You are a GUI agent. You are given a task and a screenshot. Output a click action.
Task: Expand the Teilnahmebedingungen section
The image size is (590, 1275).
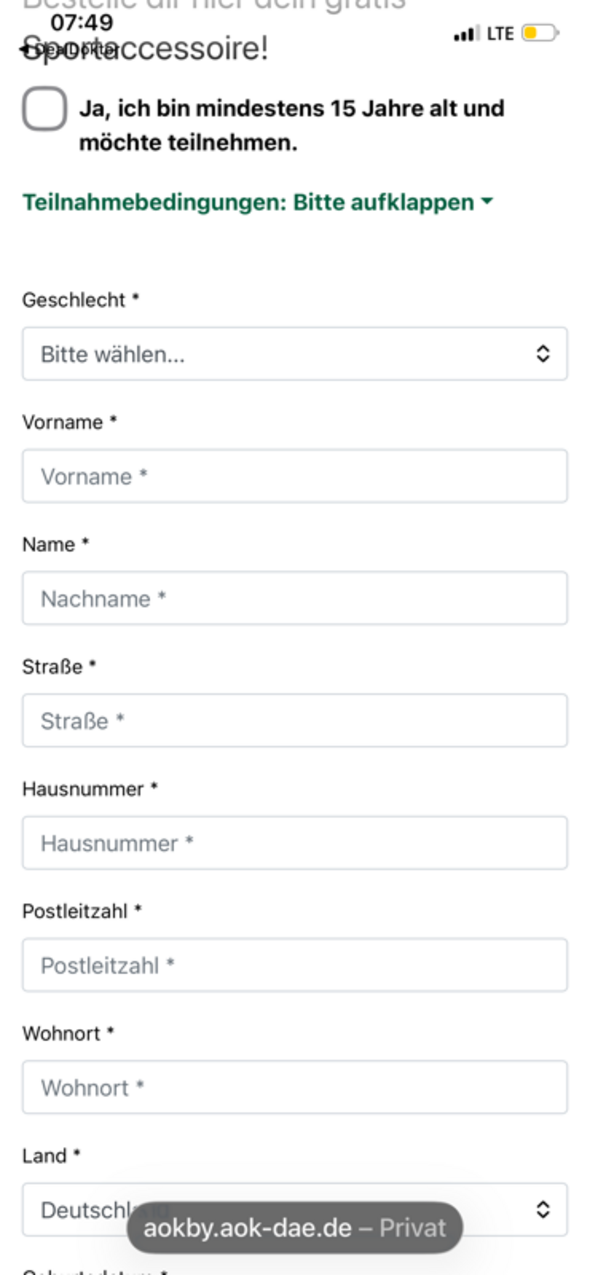[247, 201]
